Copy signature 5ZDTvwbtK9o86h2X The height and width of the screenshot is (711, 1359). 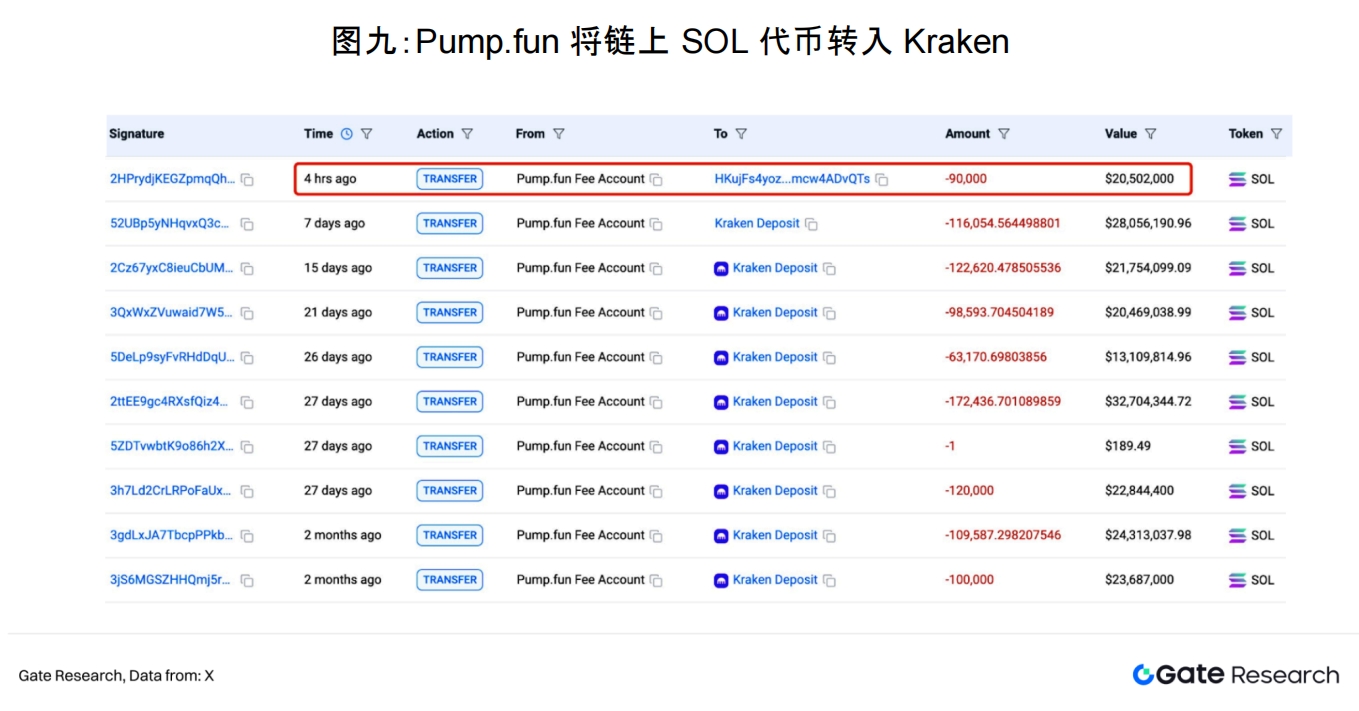pyautogui.click(x=247, y=447)
